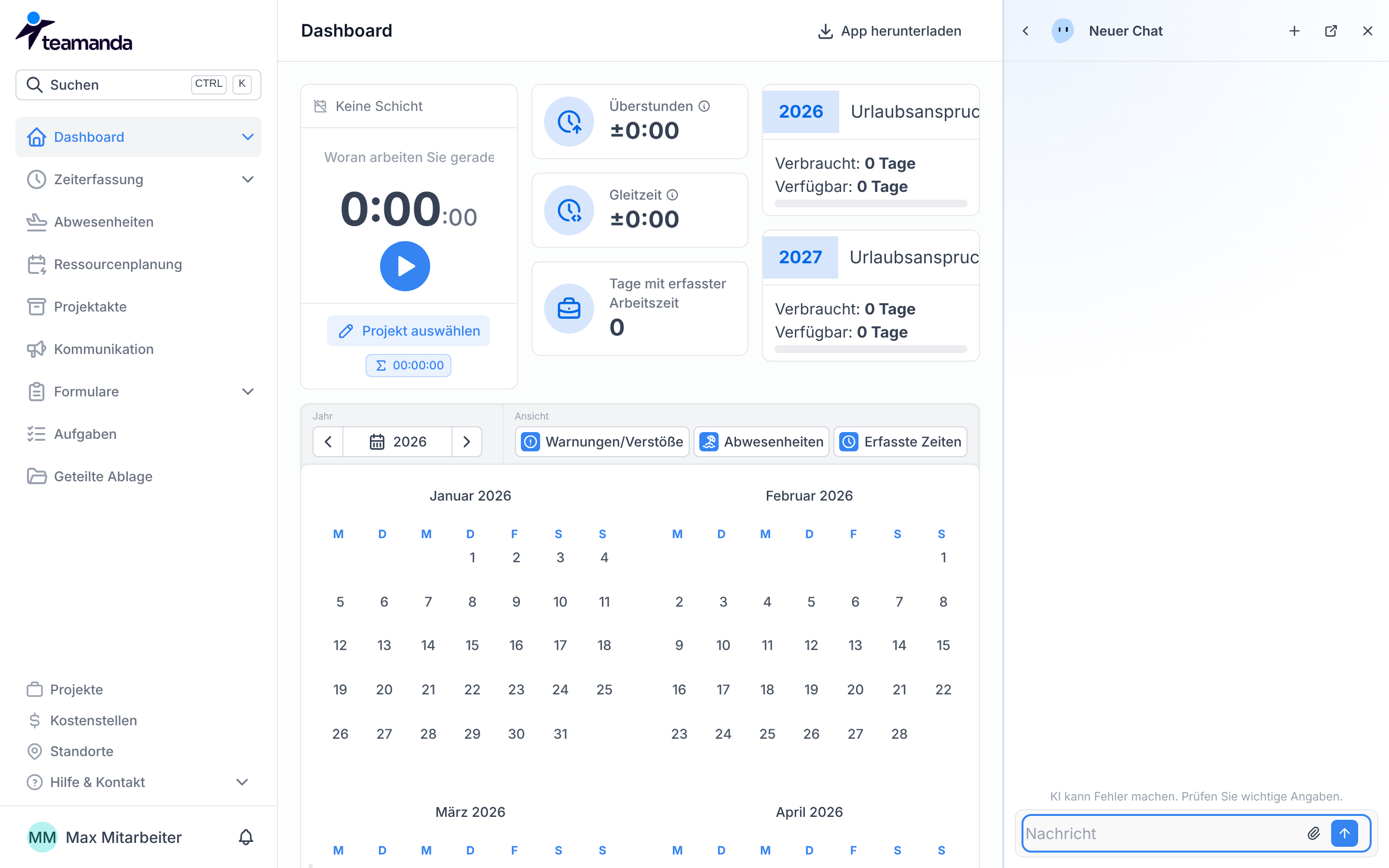Expand Zeiterfassung submenu chevron

point(248,180)
